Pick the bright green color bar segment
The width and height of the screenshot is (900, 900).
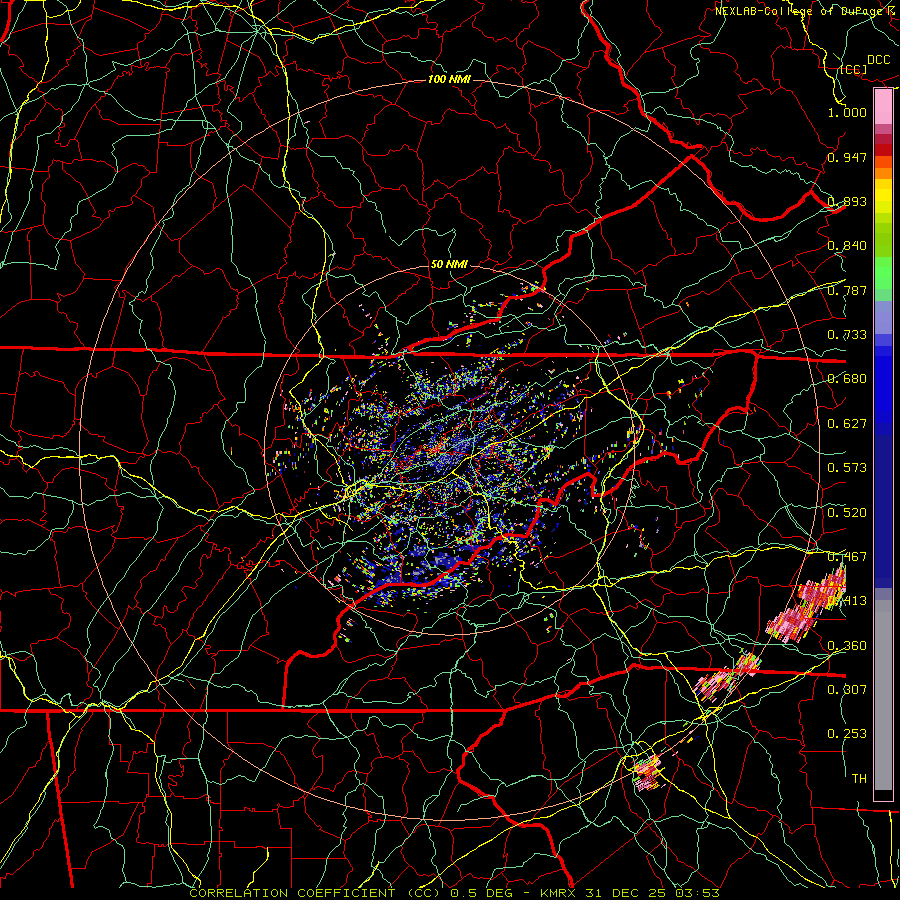coord(883,273)
